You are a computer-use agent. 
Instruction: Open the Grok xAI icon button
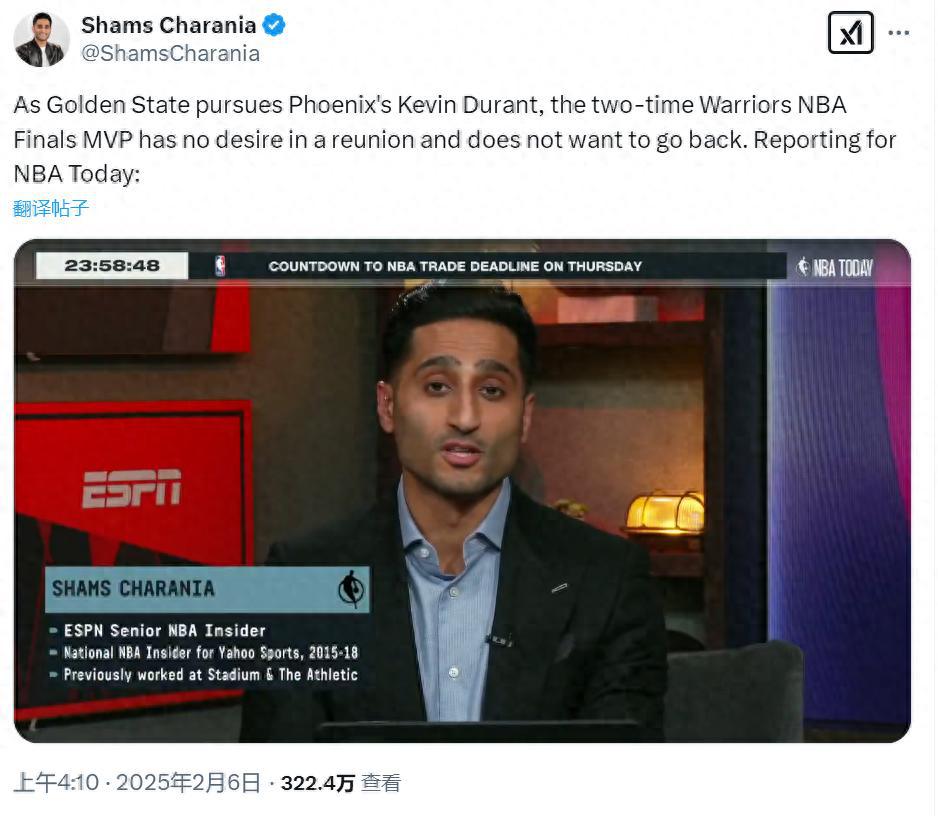click(851, 33)
